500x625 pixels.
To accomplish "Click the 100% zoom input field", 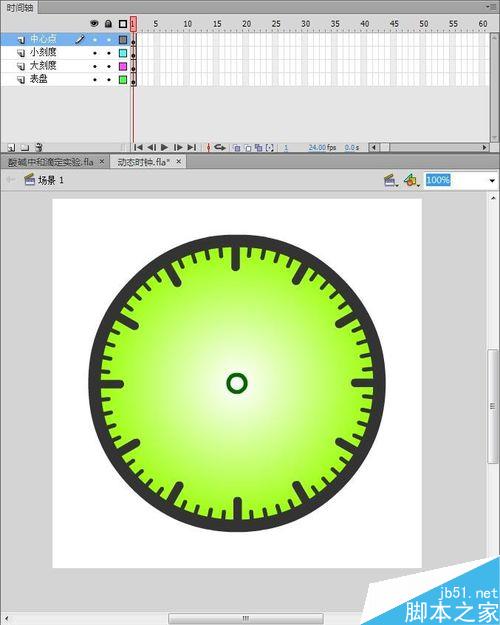I will coord(455,180).
